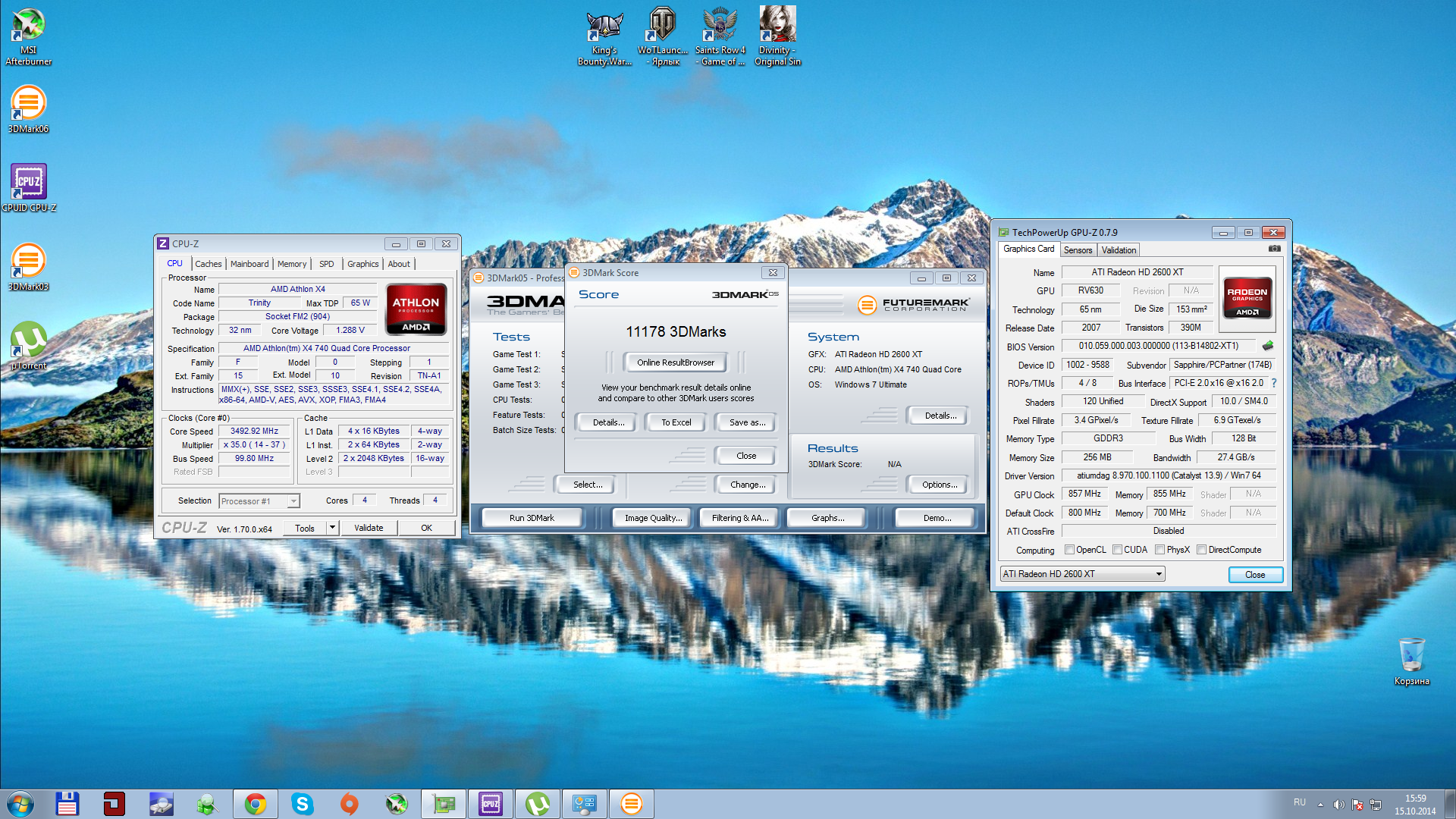Screen dimensions: 1456x819
Task: Click the GPU-Z screenshot camera icon
Action: pos(1275,249)
